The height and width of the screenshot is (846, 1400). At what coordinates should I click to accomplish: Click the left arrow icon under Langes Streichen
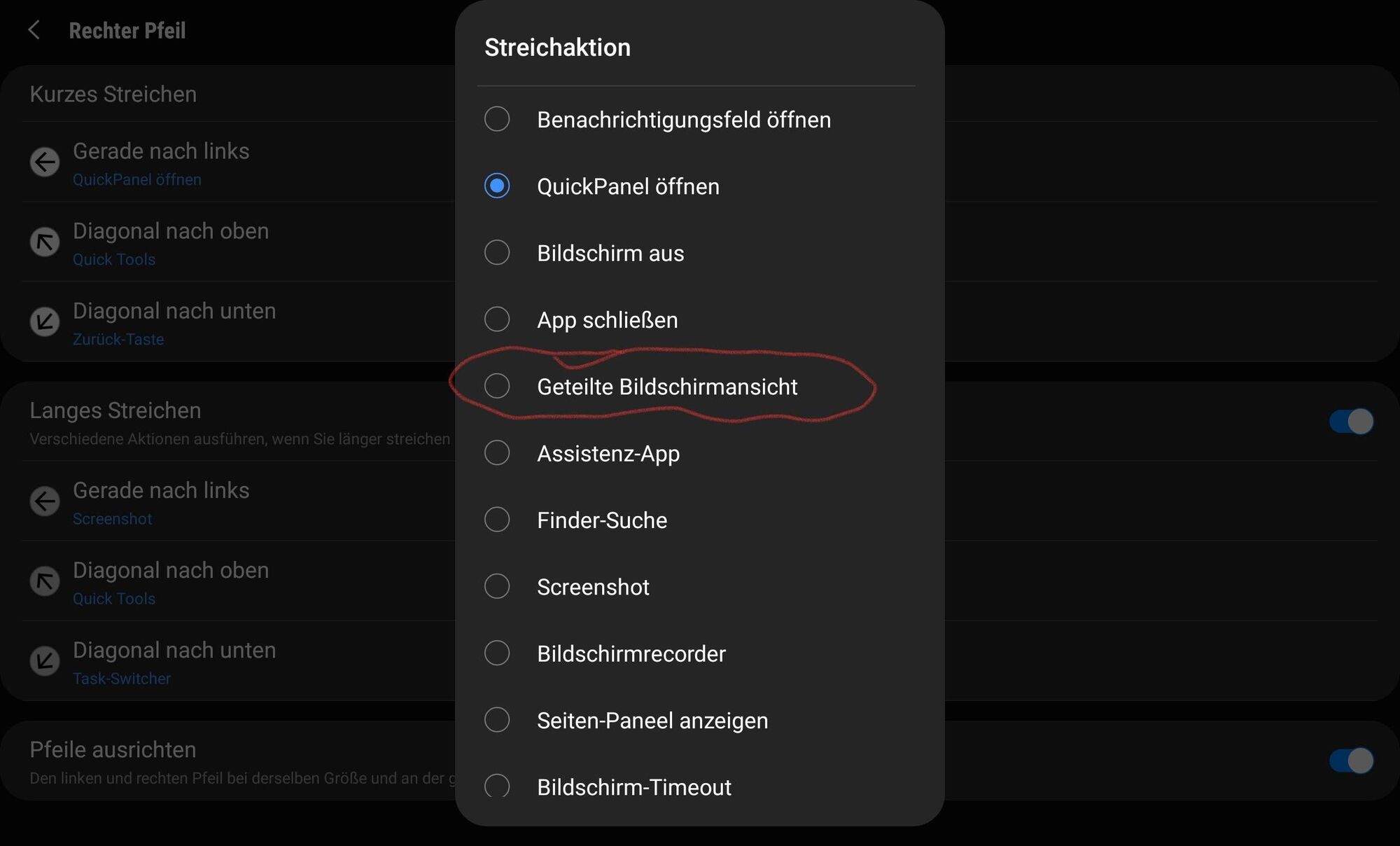[x=45, y=501]
